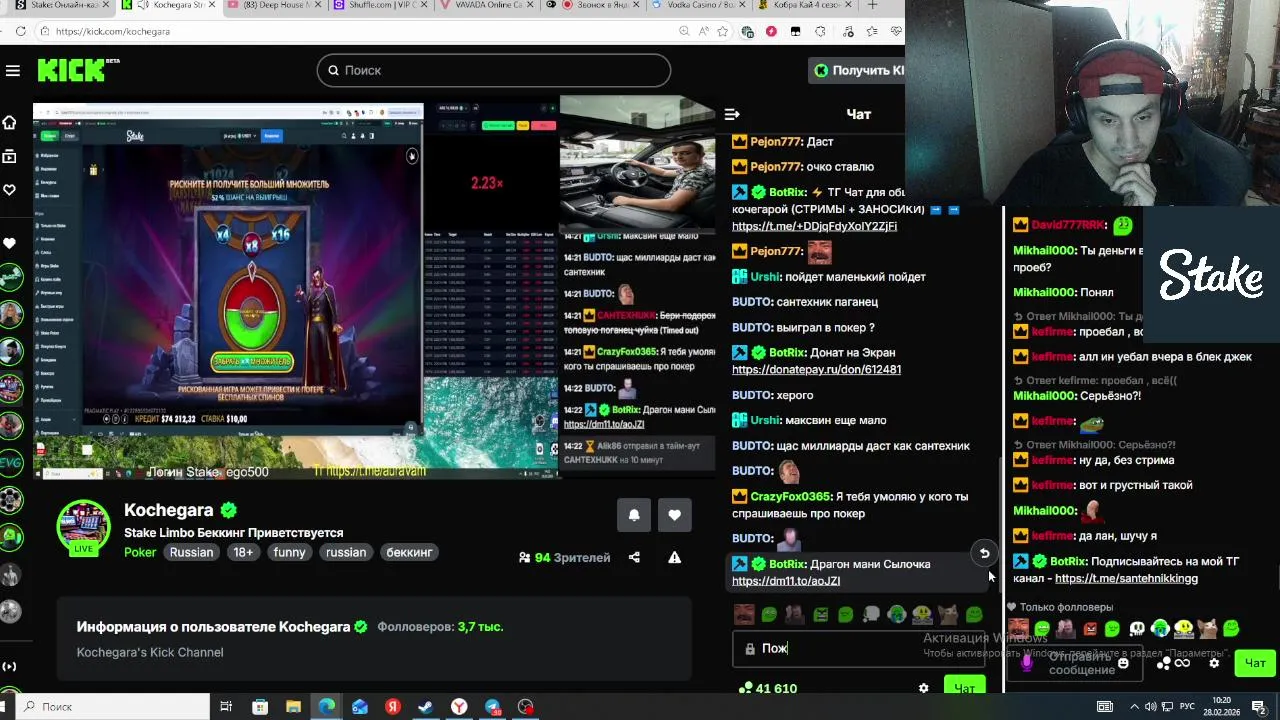
Task: Open the donatepay.ru/don/612481 link in chat
Action: point(816,369)
